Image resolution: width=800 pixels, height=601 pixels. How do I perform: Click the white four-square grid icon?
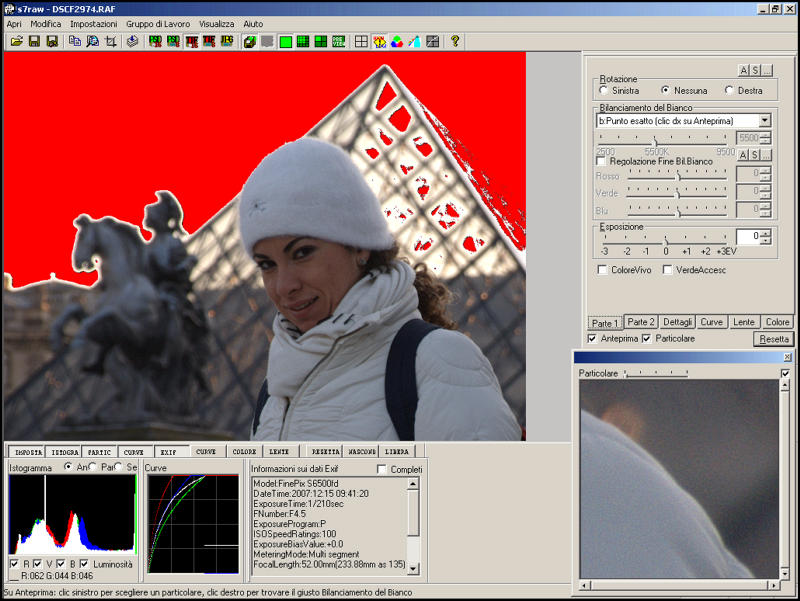pos(361,41)
